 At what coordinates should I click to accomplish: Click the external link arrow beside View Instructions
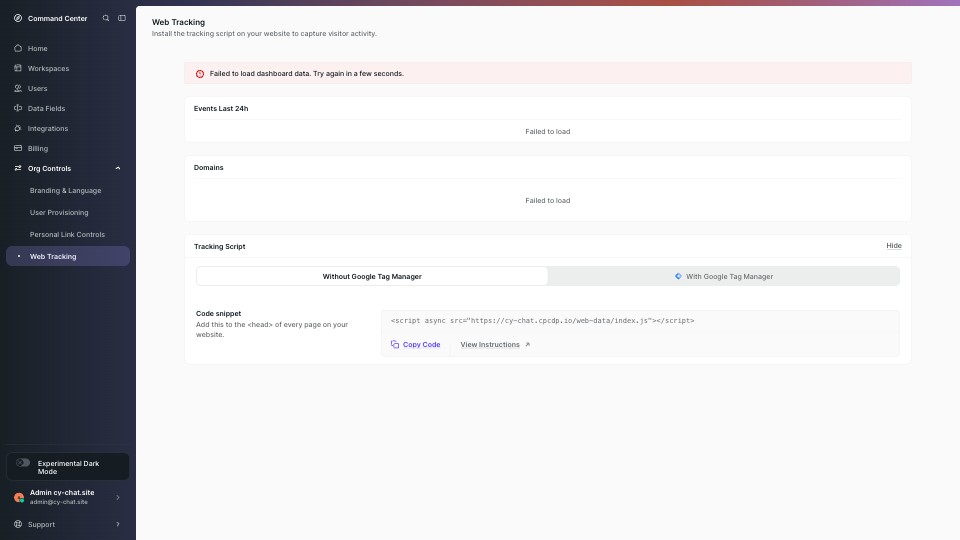[527, 345]
